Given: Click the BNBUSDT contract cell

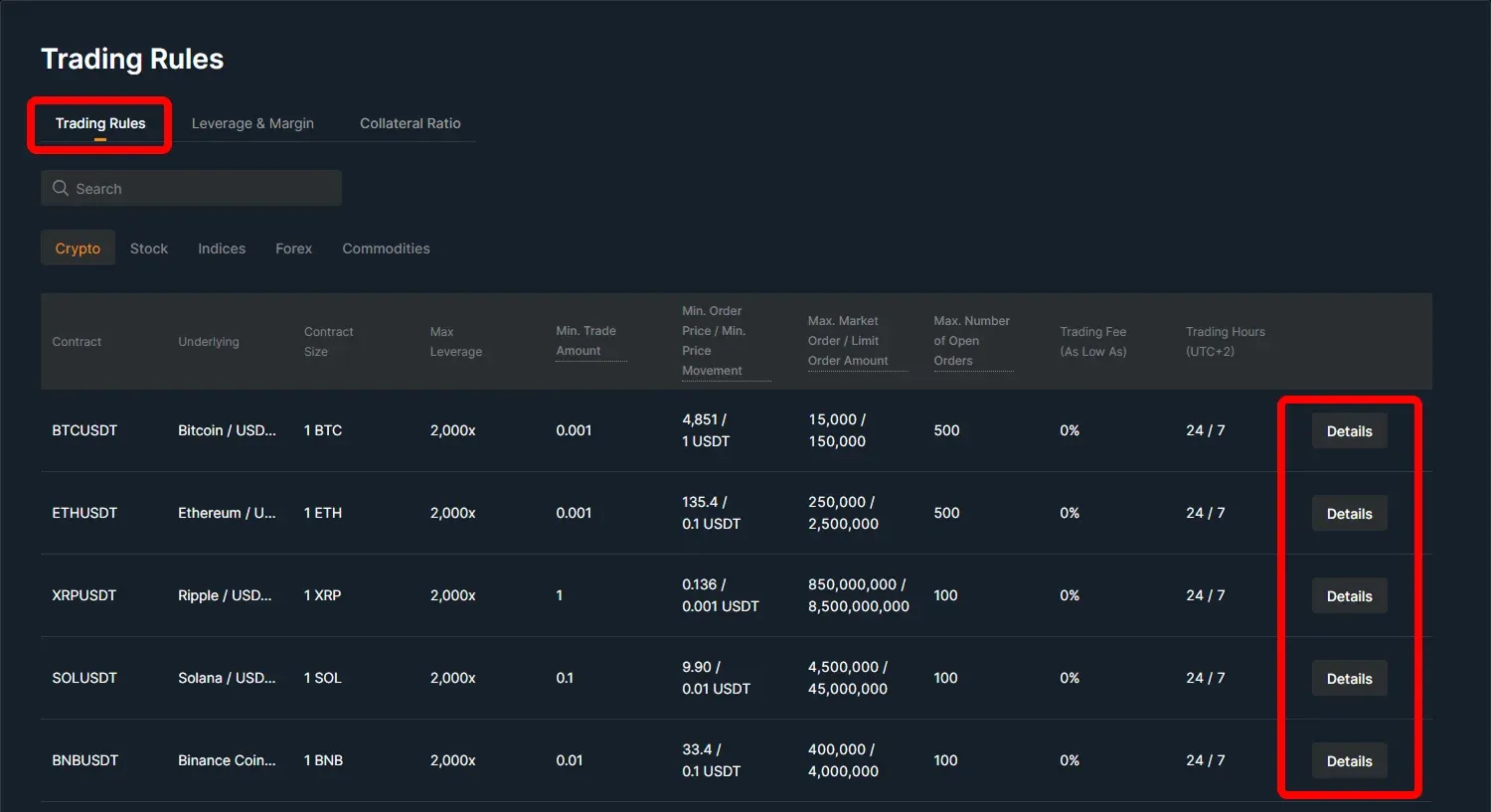Looking at the screenshot, I should click(x=85, y=760).
